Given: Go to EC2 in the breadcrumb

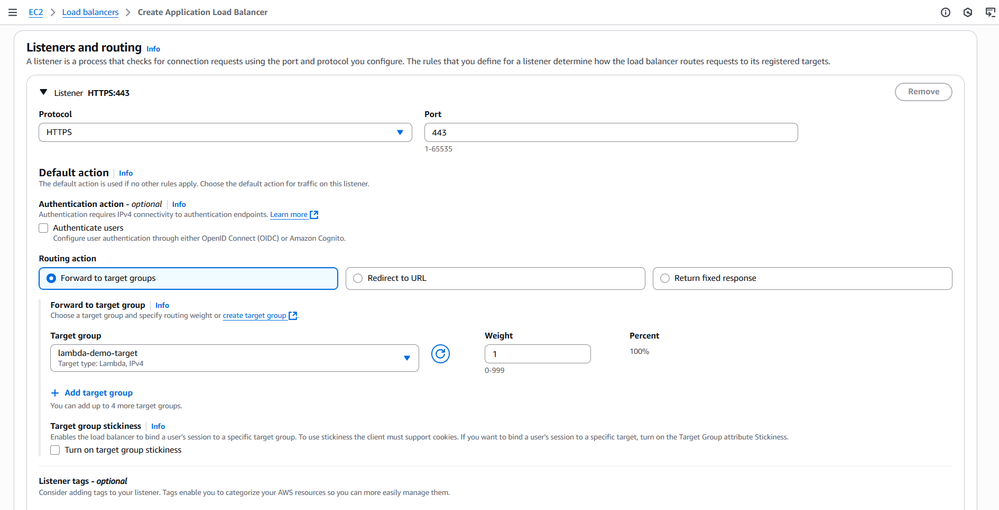Looking at the screenshot, I should click(x=37, y=12).
